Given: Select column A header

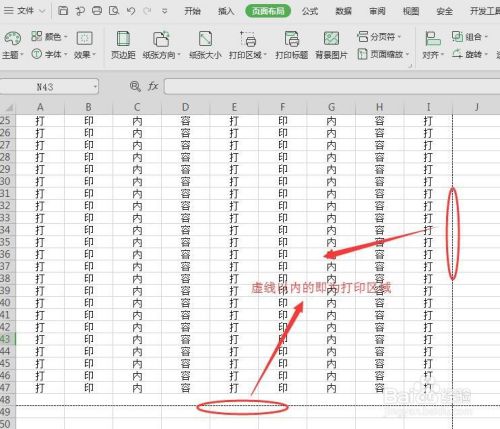Looking at the screenshot, I should tap(40, 108).
